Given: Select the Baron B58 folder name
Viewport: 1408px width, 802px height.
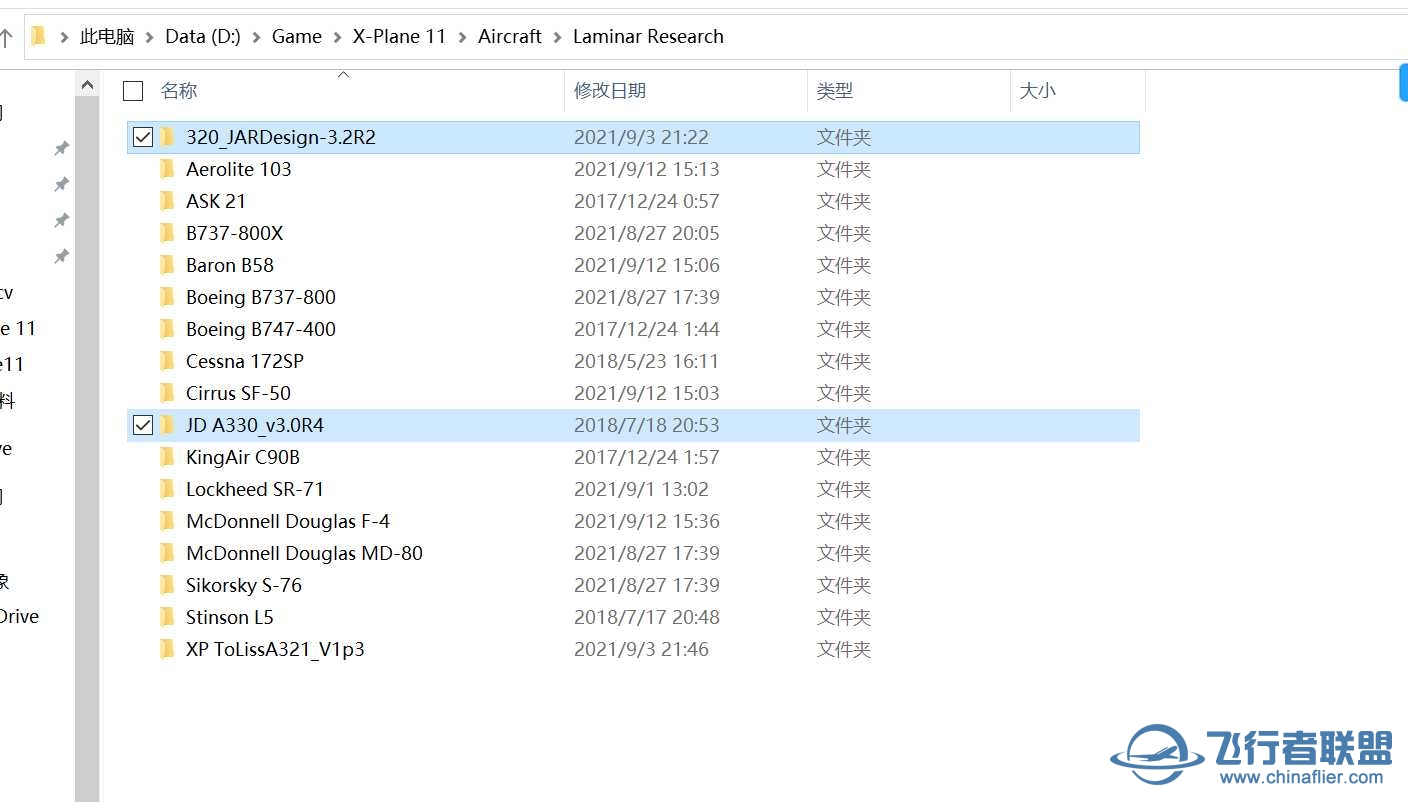Looking at the screenshot, I should pos(230,265).
